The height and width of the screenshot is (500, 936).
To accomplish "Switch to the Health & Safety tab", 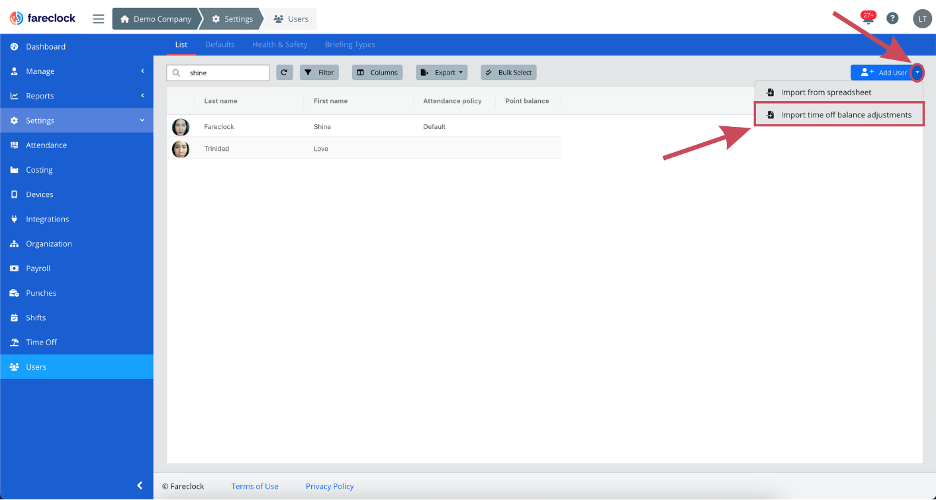I will [x=280, y=45].
